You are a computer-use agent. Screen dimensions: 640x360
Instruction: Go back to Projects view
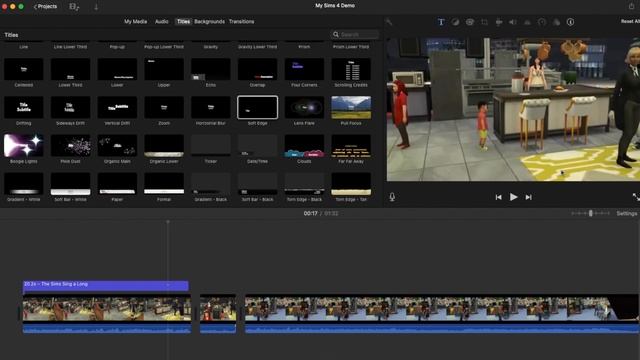(x=45, y=7)
